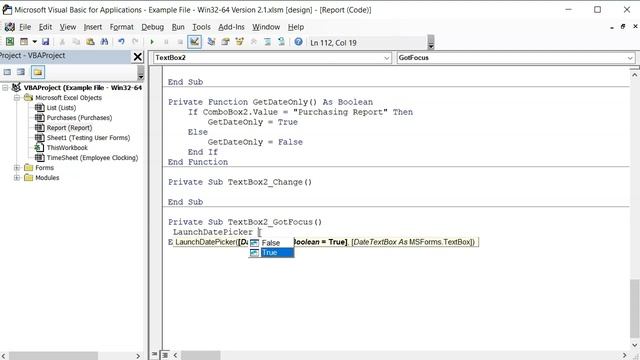Viewport: 640px width, 360px height.
Task: Click the Toolbox toolbar icon
Action: (x=253, y=42)
